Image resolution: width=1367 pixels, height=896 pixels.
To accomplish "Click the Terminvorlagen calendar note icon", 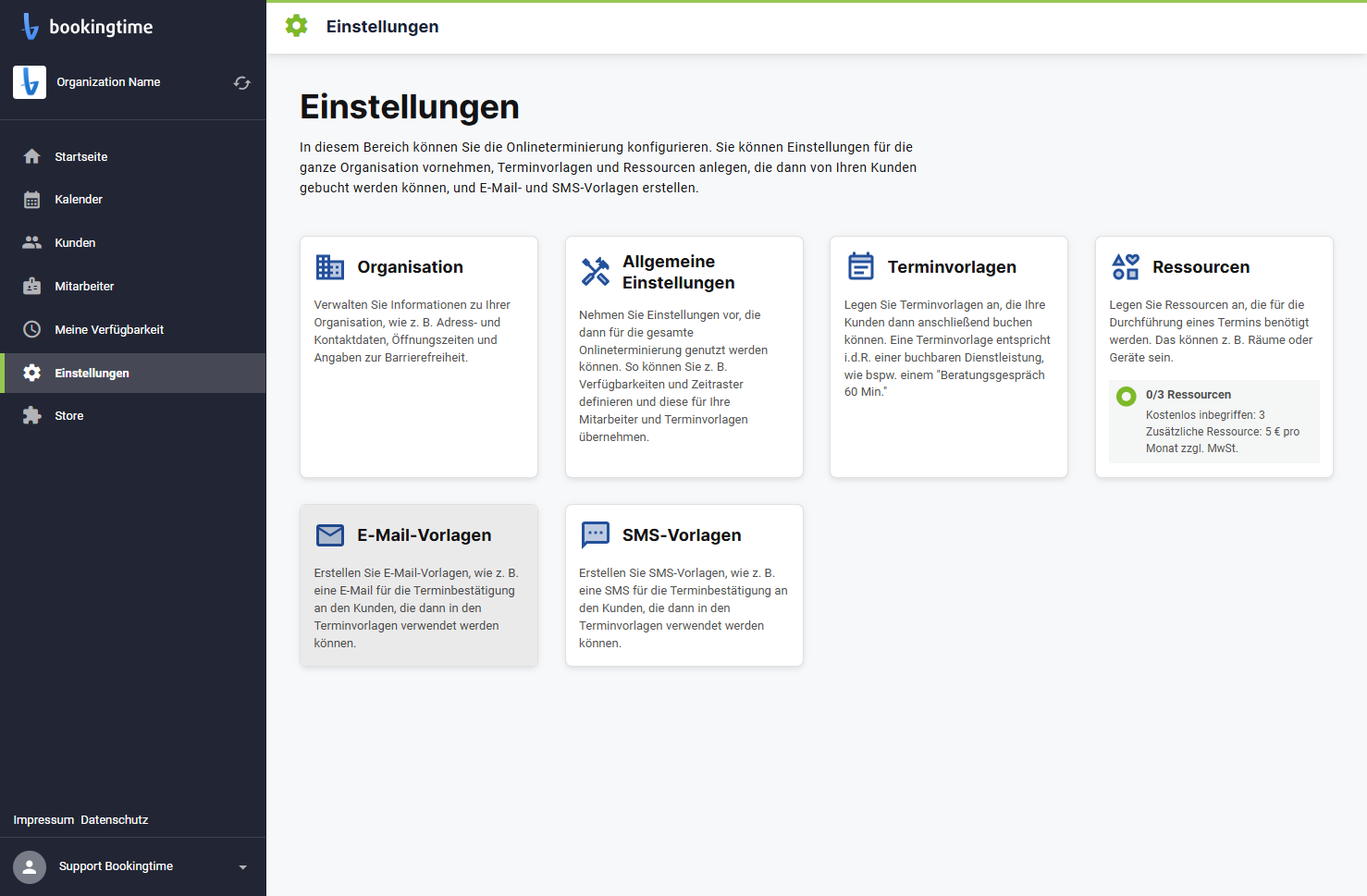I will (861, 266).
